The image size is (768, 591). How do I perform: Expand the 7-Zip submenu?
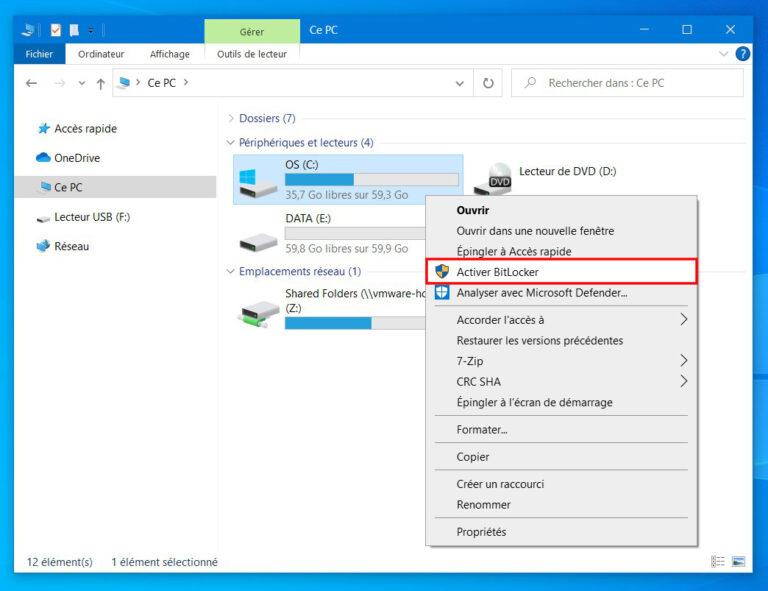click(x=684, y=361)
